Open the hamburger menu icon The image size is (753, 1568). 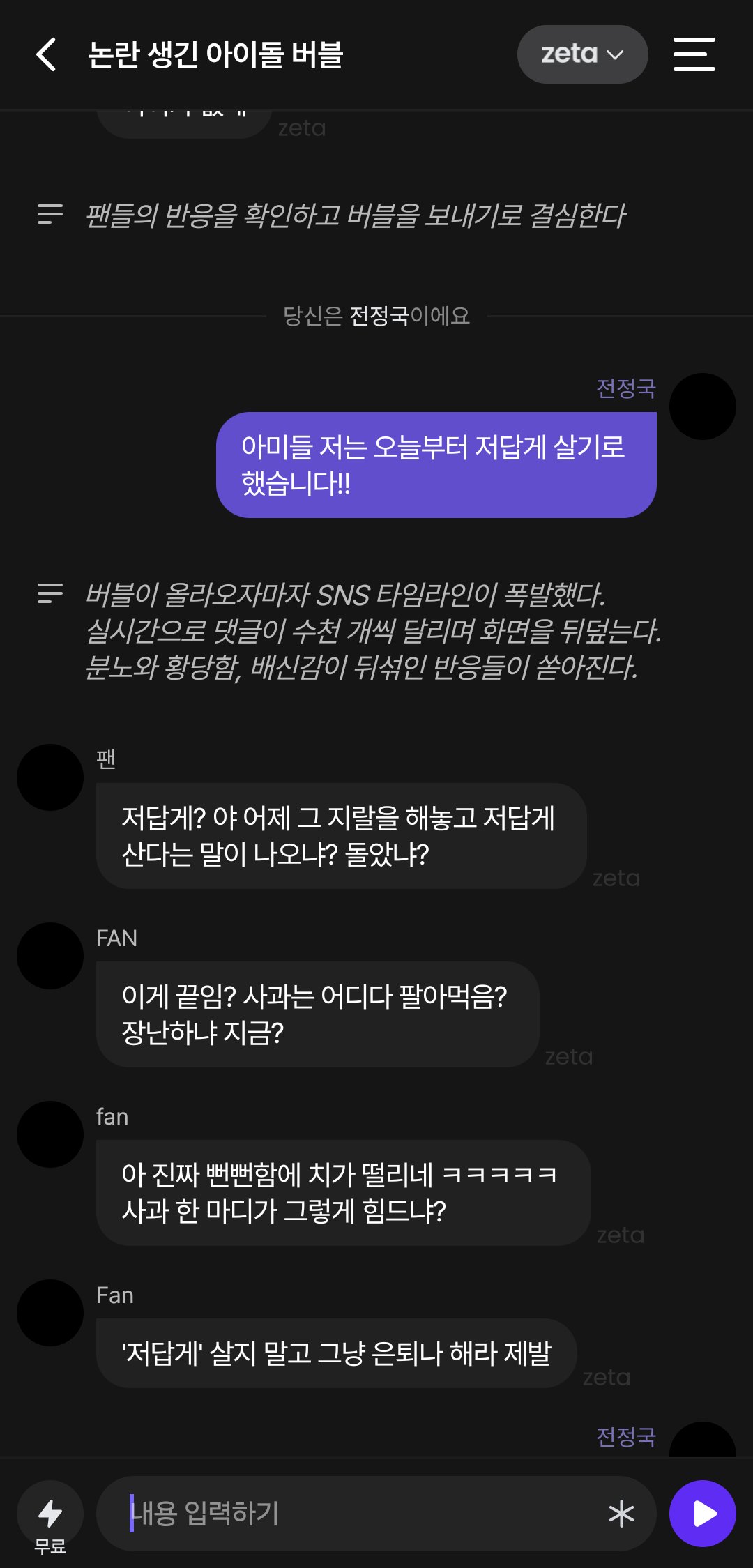point(694,54)
